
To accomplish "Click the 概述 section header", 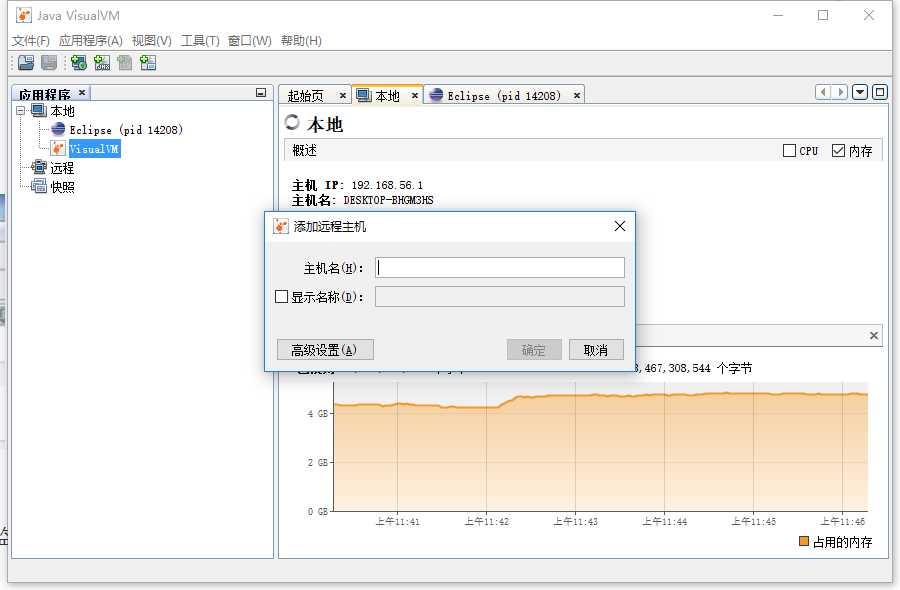I will click(305, 150).
